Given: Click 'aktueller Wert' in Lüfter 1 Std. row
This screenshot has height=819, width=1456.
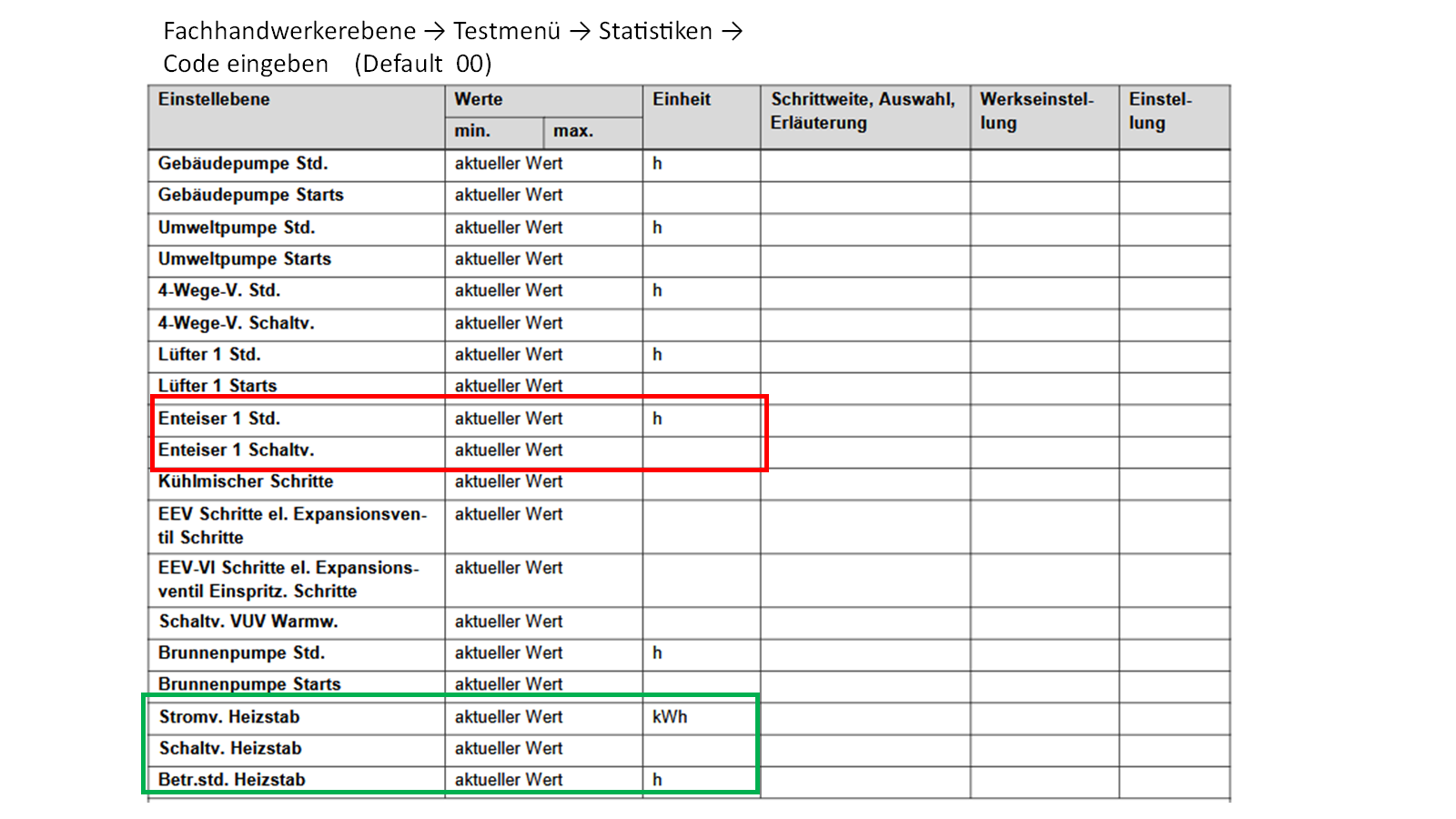Looking at the screenshot, I should pyautogui.click(x=509, y=354).
